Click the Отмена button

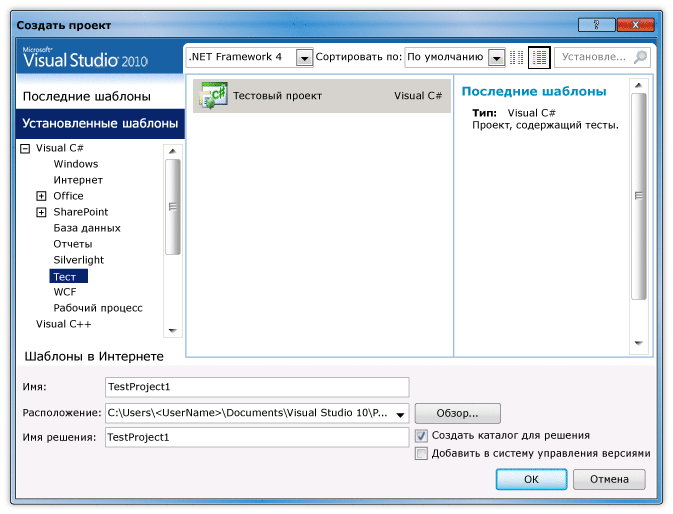[x=609, y=479]
